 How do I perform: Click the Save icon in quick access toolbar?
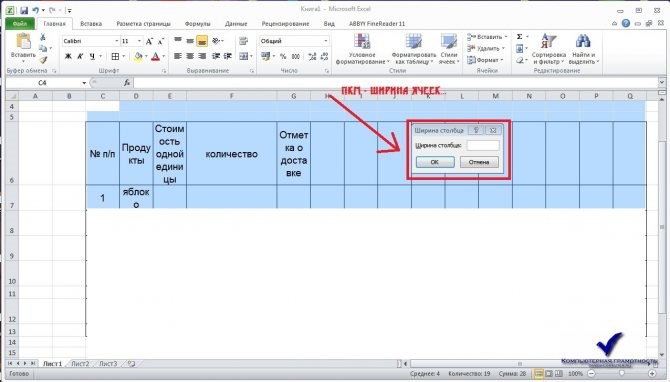tap(24, 10)
